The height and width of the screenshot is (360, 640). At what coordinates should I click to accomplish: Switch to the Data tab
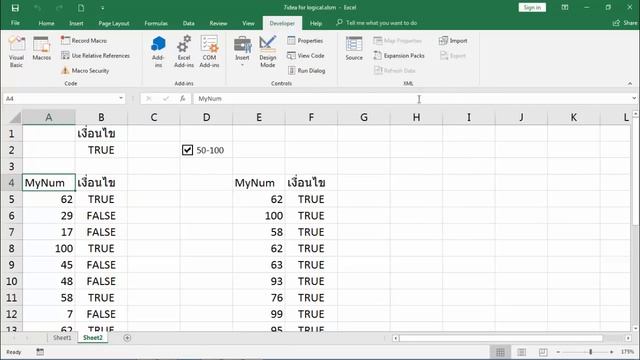(x=189, y=23)
